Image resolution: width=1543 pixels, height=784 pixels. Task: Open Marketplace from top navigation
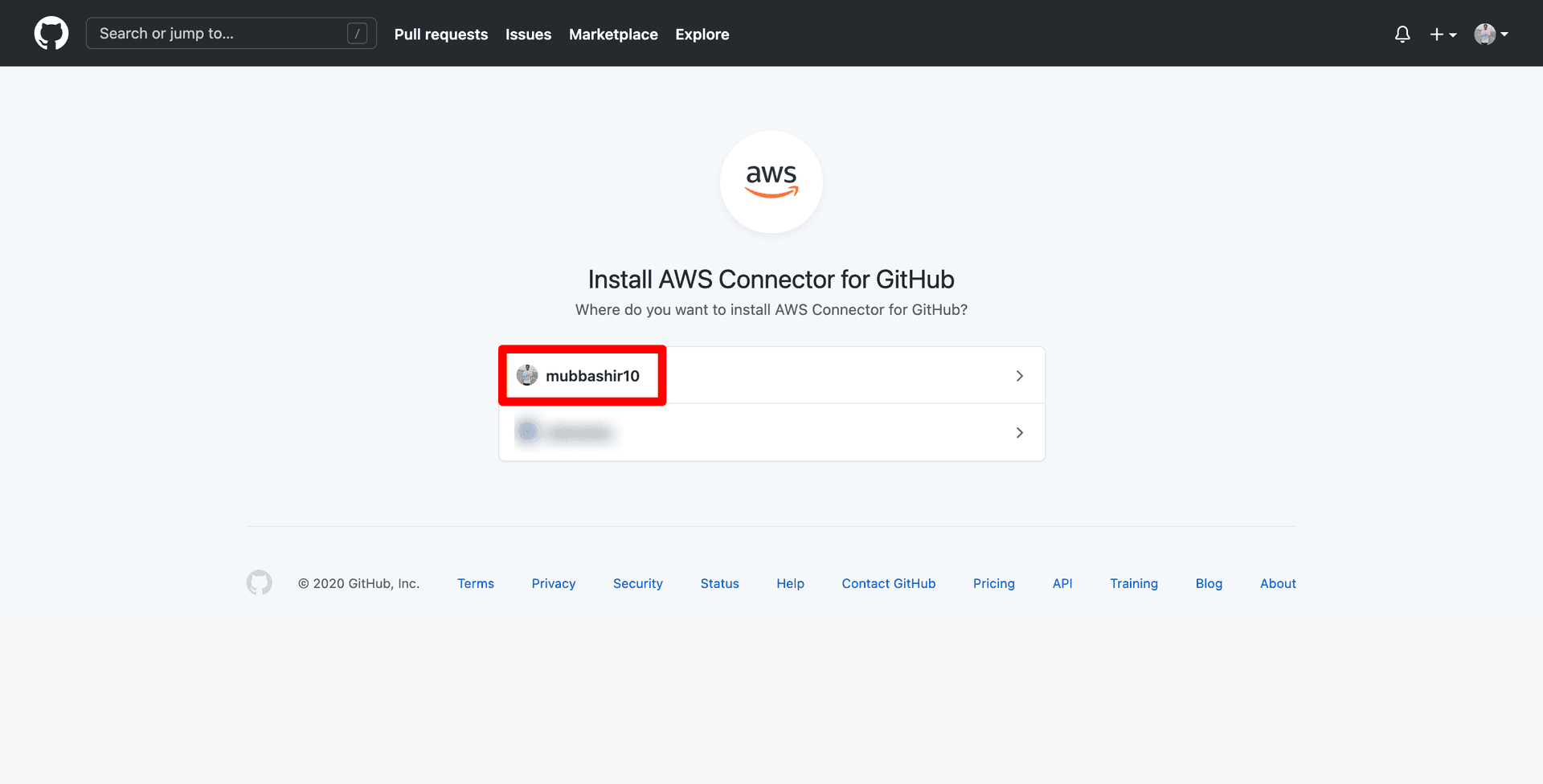click(613, 35)
